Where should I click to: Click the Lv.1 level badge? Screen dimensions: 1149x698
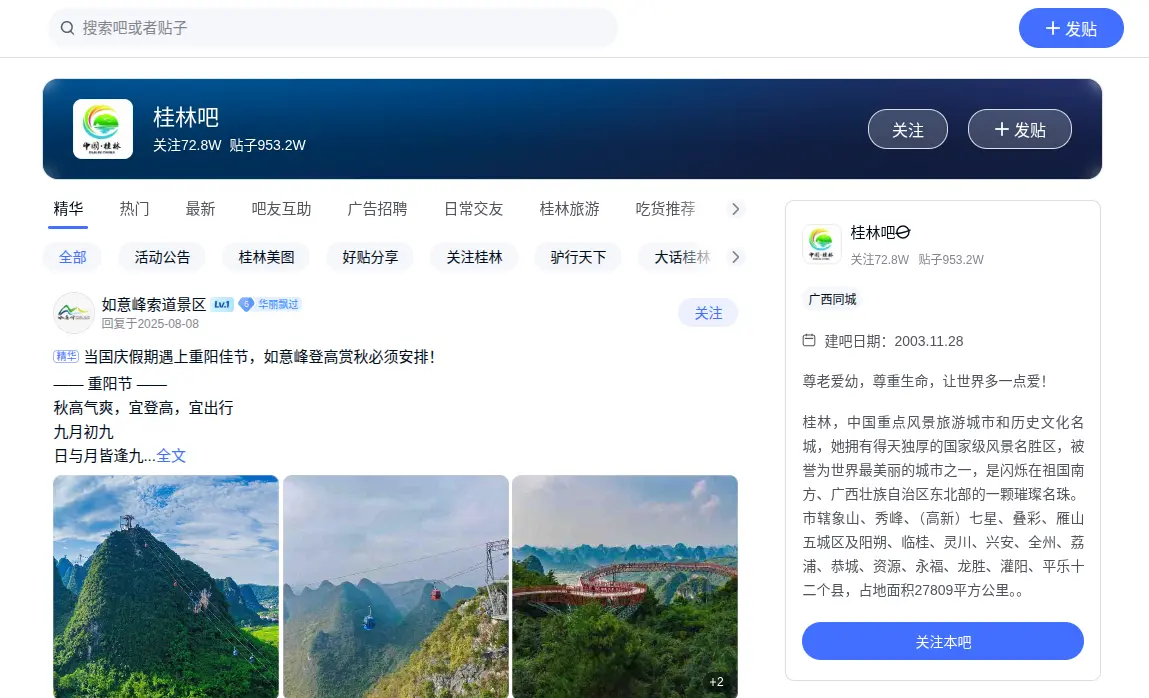(222, 304)
